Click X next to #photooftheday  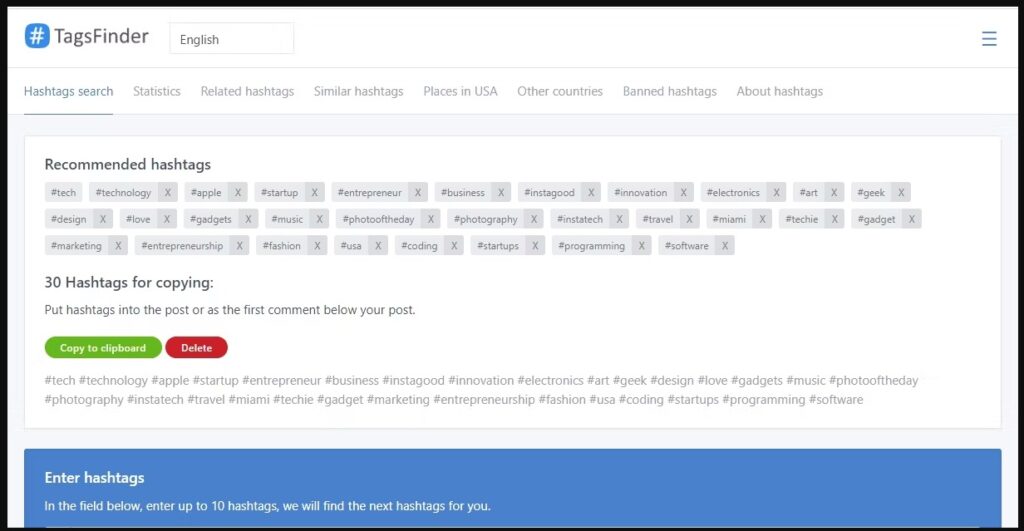430,219
